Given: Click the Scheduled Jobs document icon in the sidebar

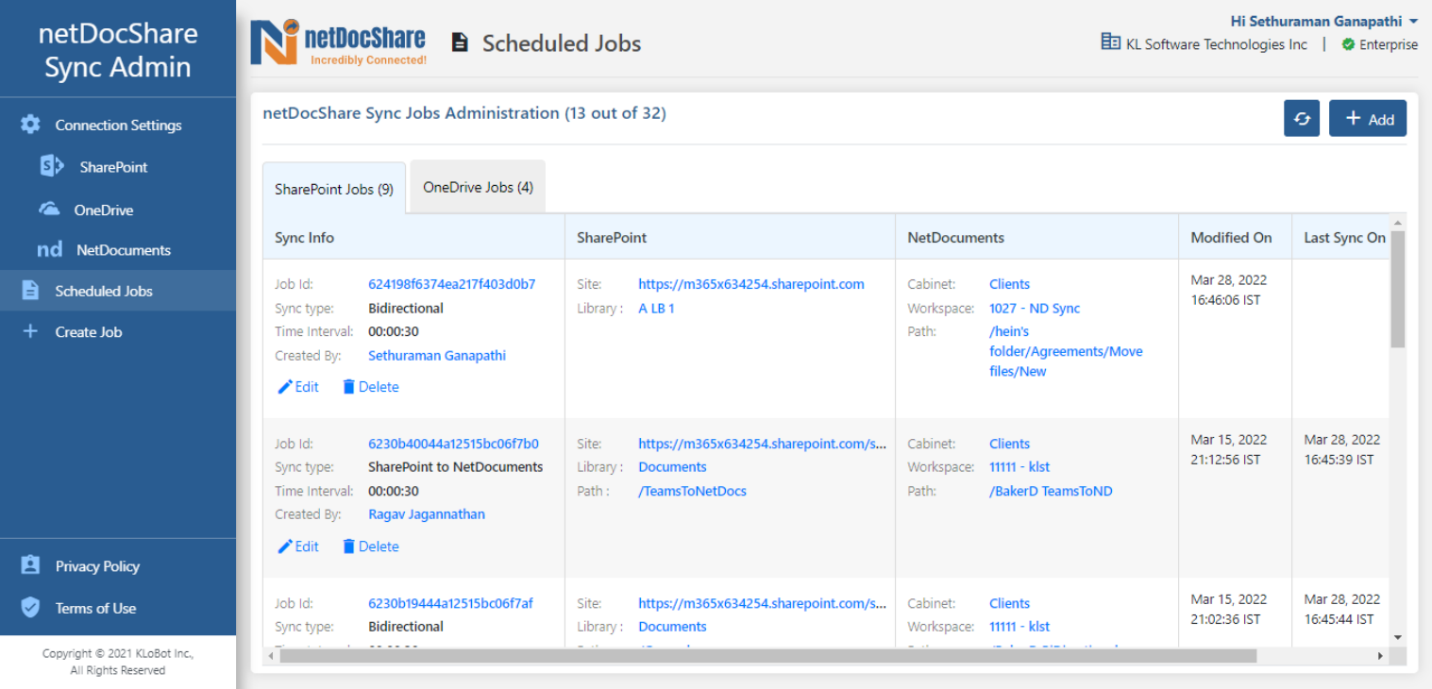Looking at the screenshot, I should [x=31, y=291].
